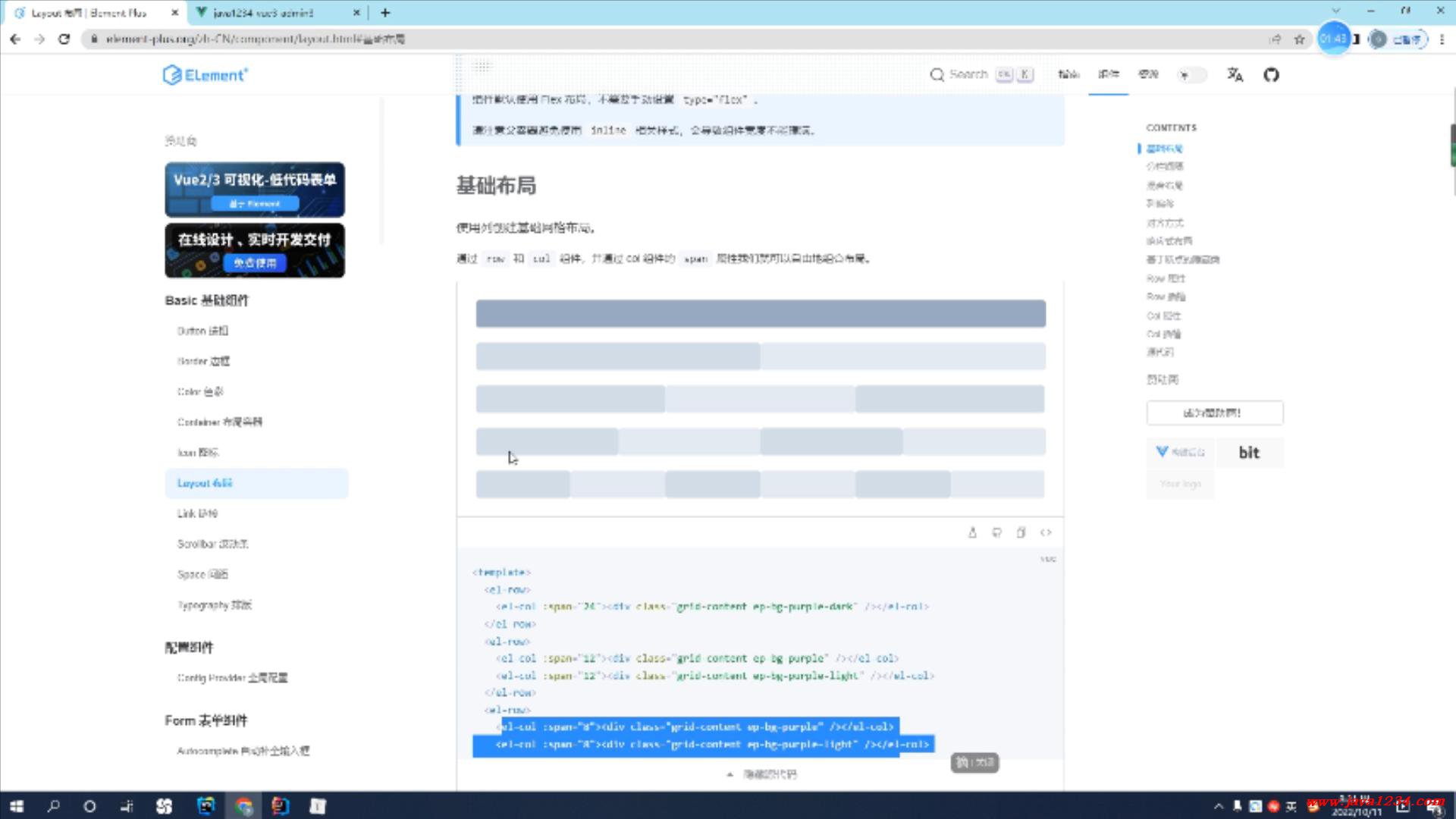Select the underlined active top navigation item
The height and width of the screenshot is (819, 1456).
tap(1108, 74)
